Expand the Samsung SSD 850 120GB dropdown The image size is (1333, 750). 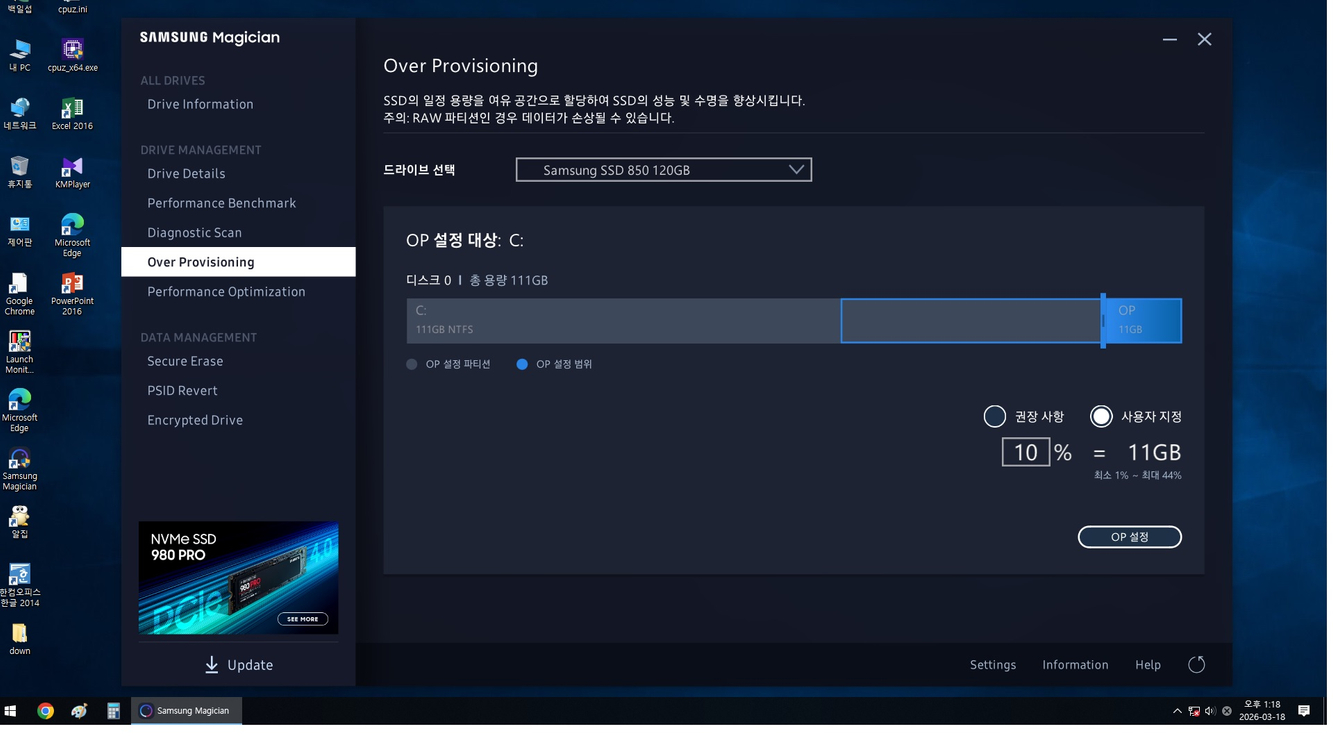tap(666, 171)
